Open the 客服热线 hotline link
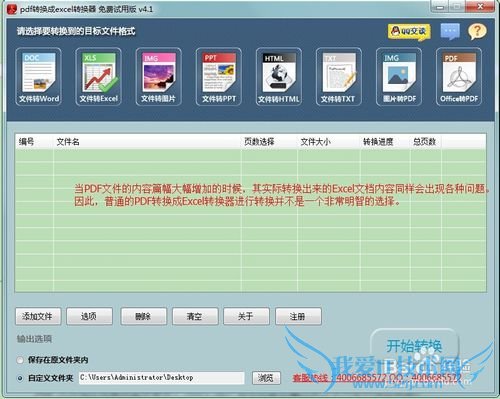 (377, 378)
